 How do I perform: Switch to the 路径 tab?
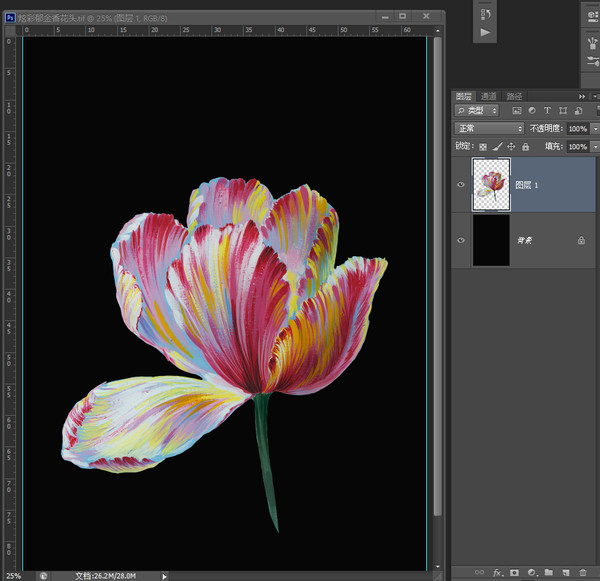coord(514,96)
